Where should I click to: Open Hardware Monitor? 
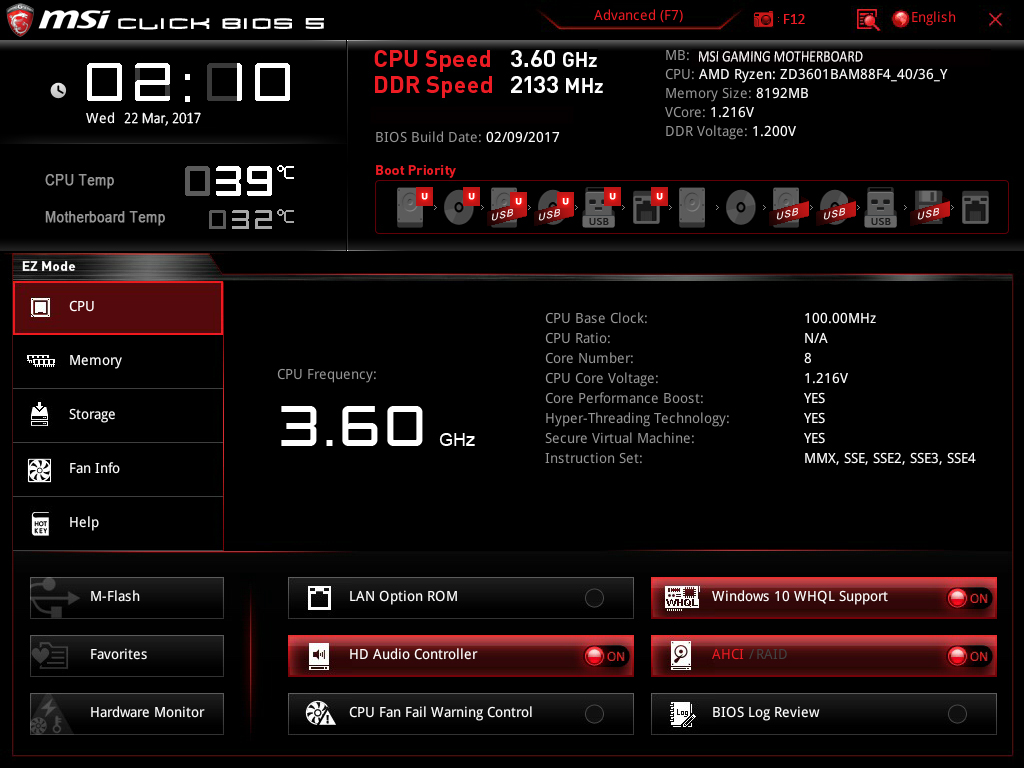pyautogui.click(x=127, y=714)
